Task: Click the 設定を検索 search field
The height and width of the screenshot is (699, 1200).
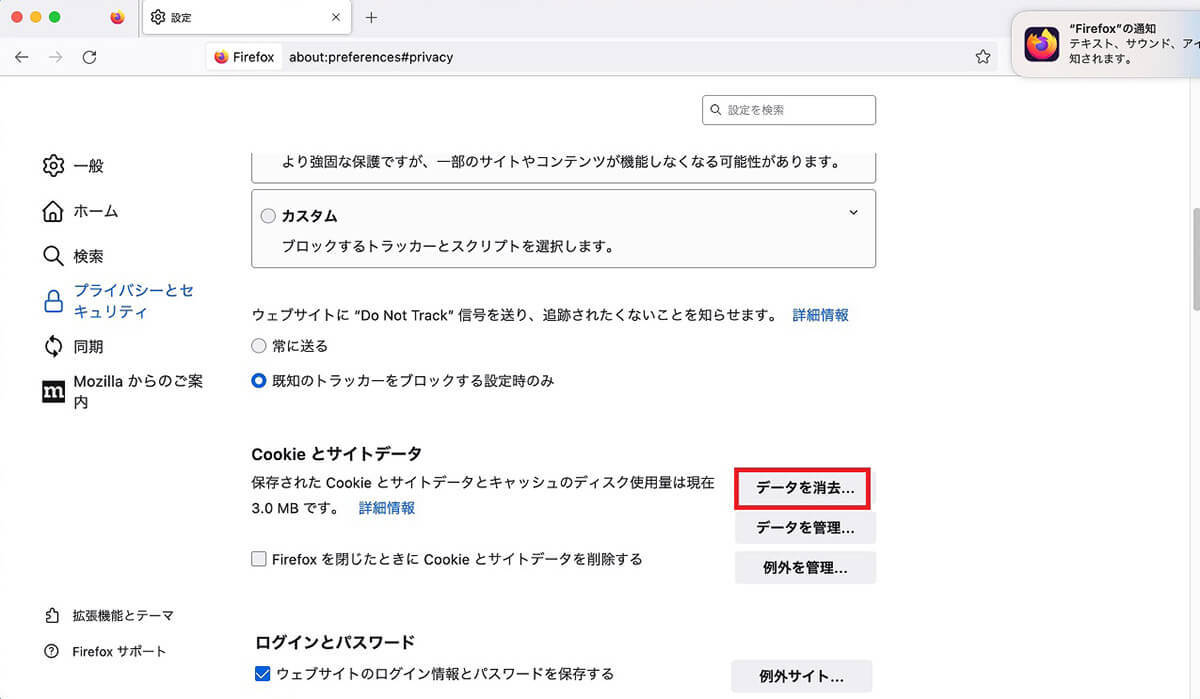Action: [789, 110]
